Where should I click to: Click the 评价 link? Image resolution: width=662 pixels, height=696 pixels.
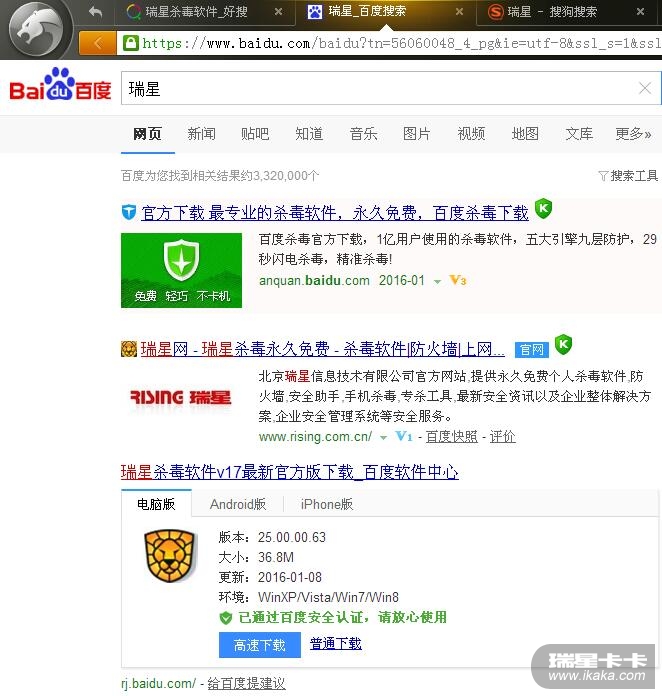click(x=503, y=437)
